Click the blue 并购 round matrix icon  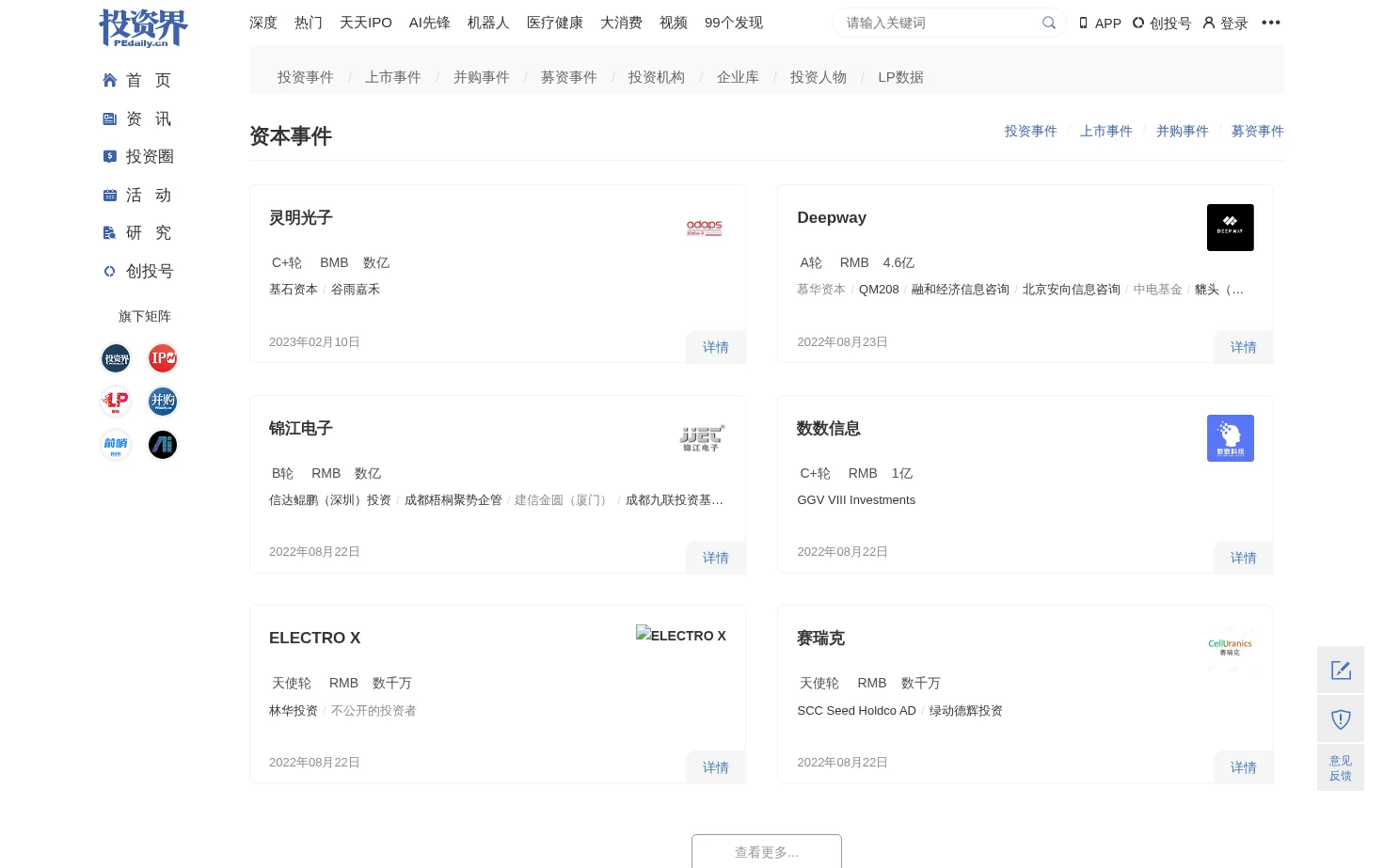[163, 402]
